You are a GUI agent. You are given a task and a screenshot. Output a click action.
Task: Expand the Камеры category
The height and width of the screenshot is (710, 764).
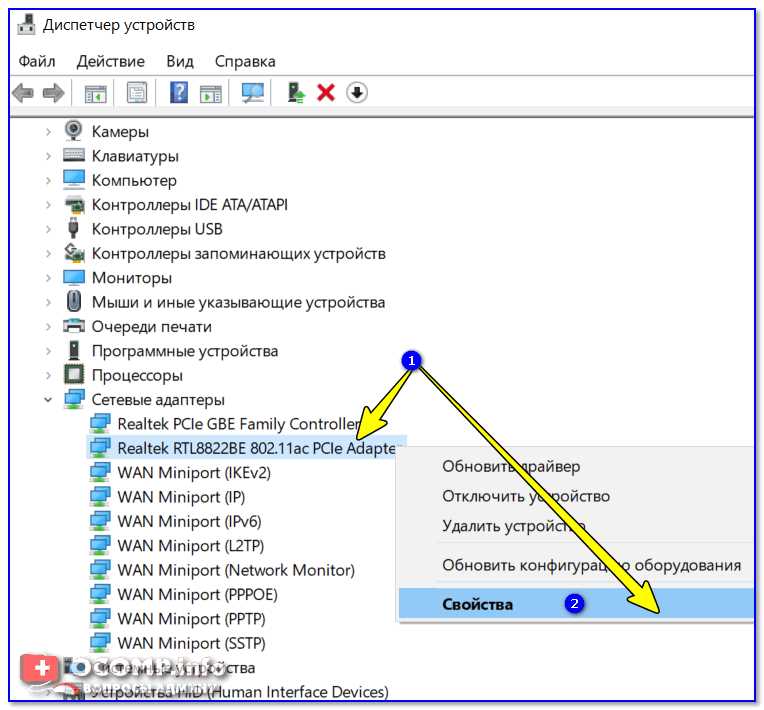point(48,132)
